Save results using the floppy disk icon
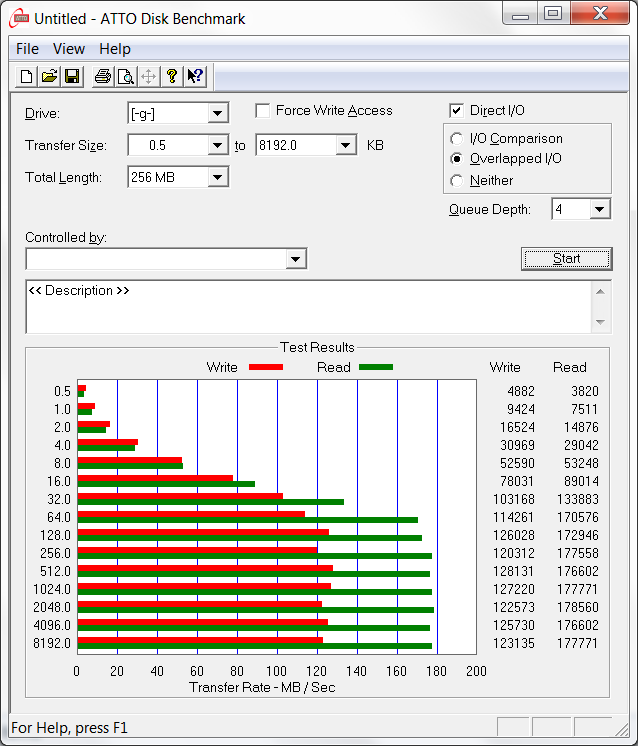Screen dimensions: 638x746 click(72, 76)
